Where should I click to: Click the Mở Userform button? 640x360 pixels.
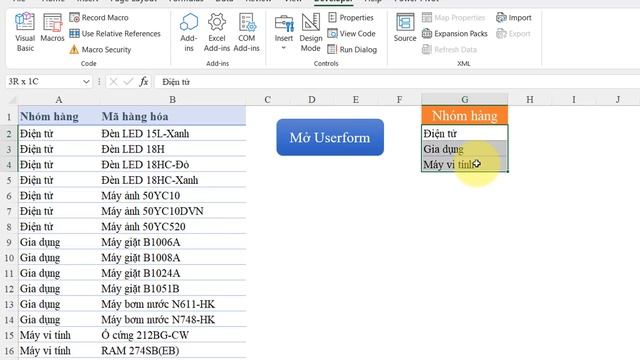[x=330, y=137]
